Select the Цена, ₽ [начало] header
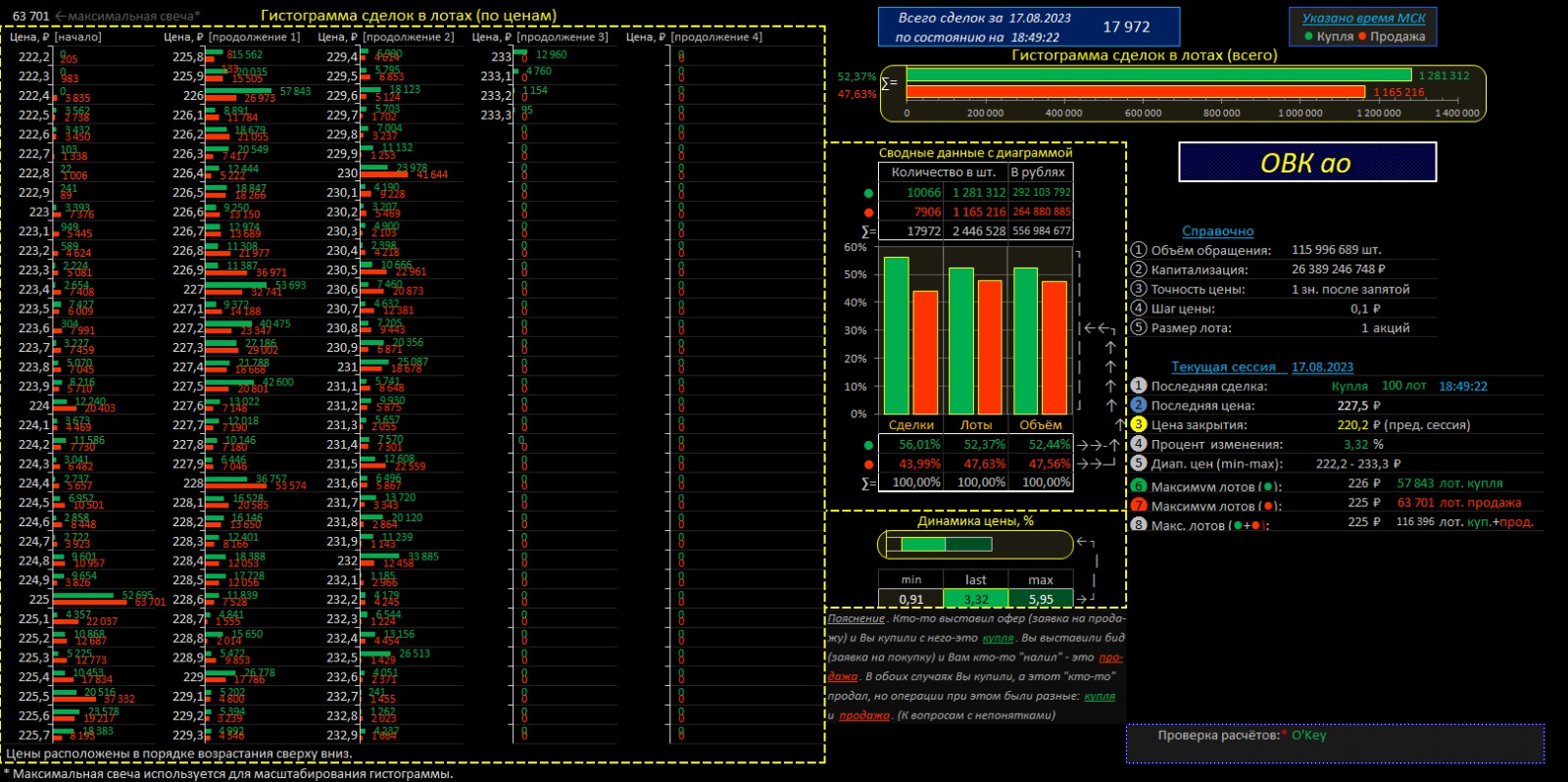Viewport: 1568px width, 782px height. point(55,37)
